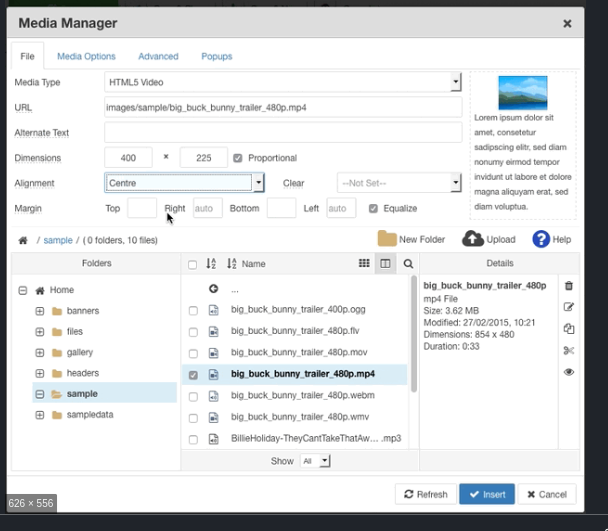Click the rename edit icon in Details

[x=569, y=307]
